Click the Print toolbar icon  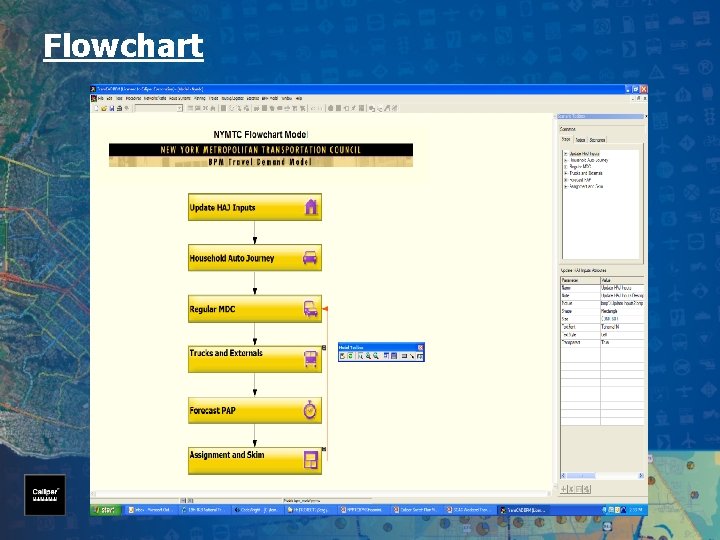(x=119, y=108)
